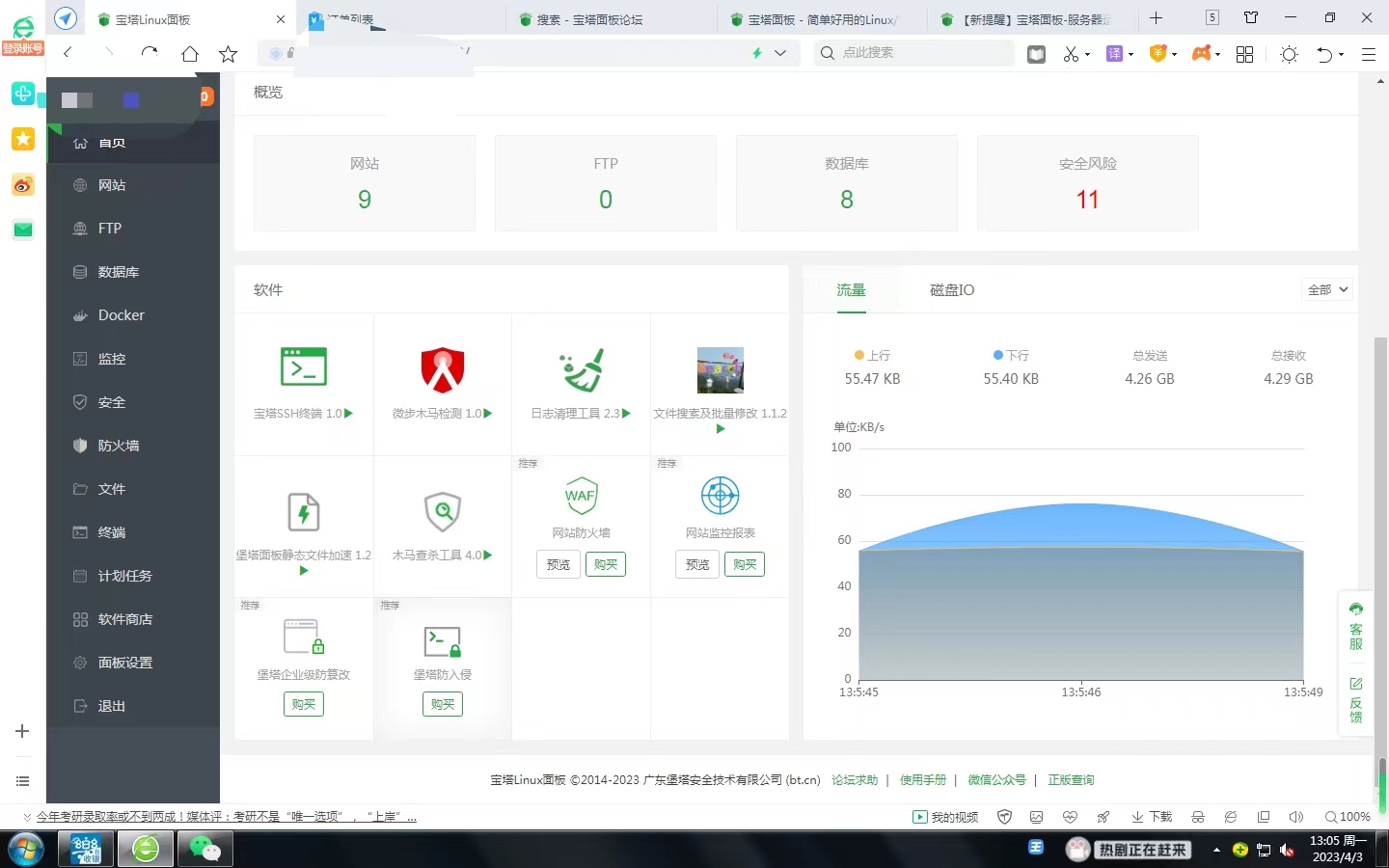The height and width of the screenshot is (868, 1389).
Task: Open 软件商店 in the panel sidebar
Action: coord(133,619)
